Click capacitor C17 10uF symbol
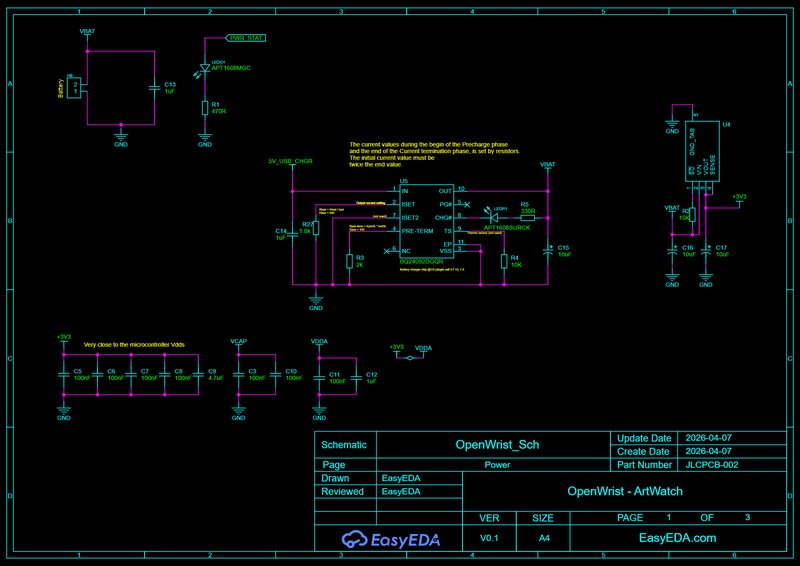 [x=706, y=251]
